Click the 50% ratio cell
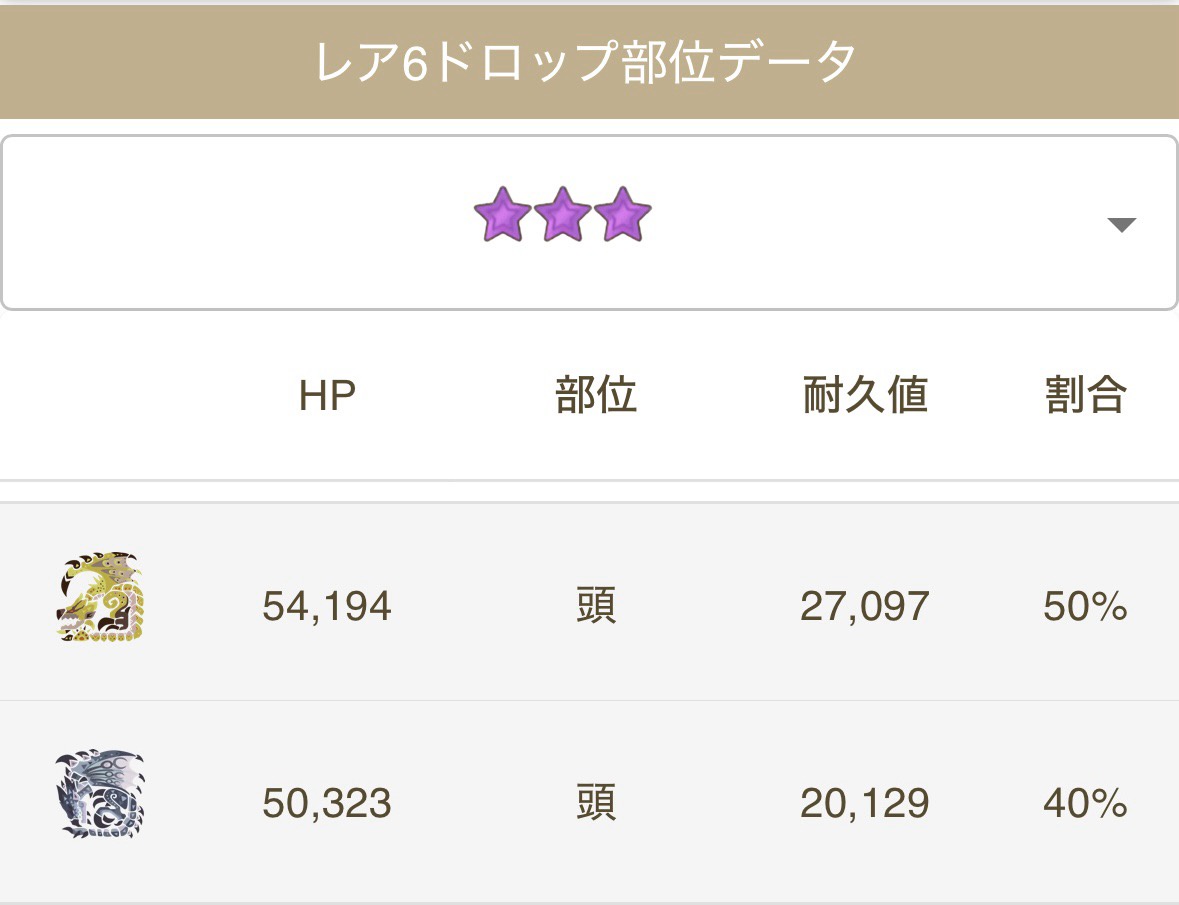This screenshot has height=905, width=1179. pos(1085,606)
